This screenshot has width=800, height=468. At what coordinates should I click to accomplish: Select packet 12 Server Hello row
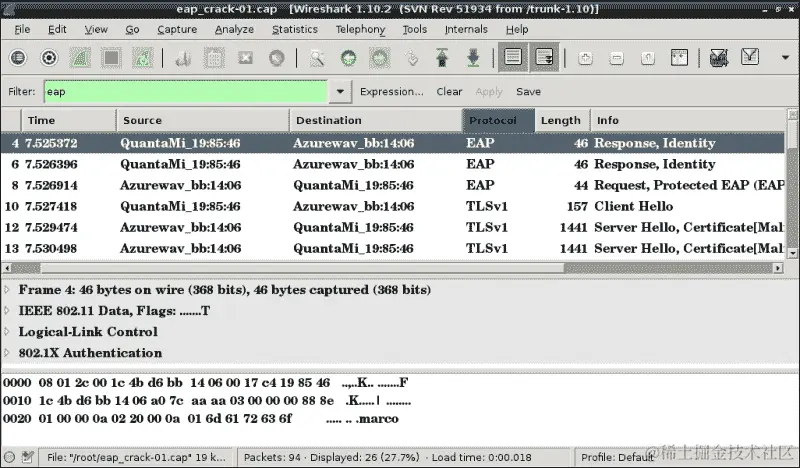point(393,228)
